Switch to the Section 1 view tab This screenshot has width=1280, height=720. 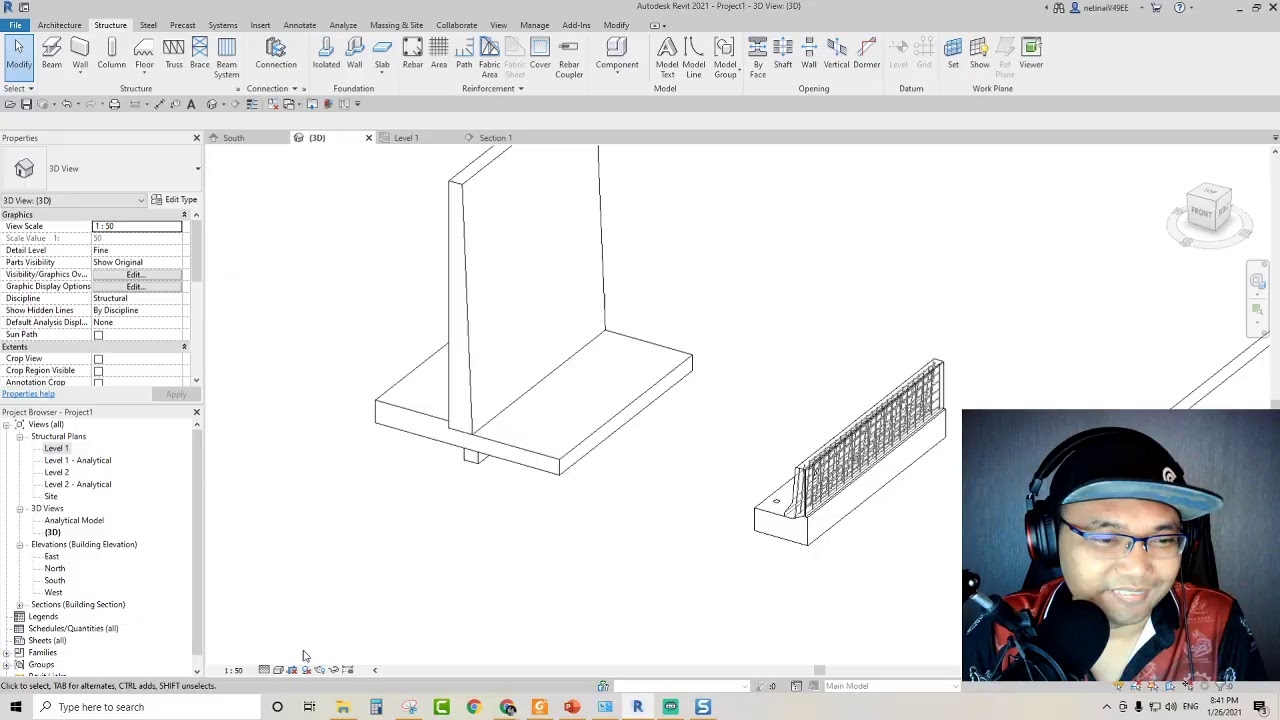tap(495, 138)
